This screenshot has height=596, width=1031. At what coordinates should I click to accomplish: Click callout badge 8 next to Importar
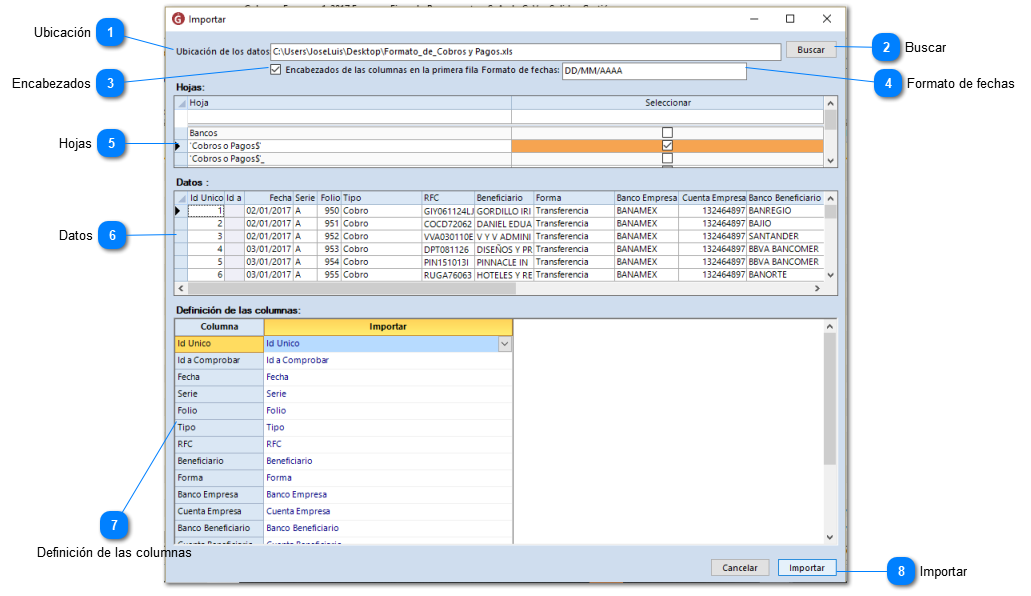901,572
